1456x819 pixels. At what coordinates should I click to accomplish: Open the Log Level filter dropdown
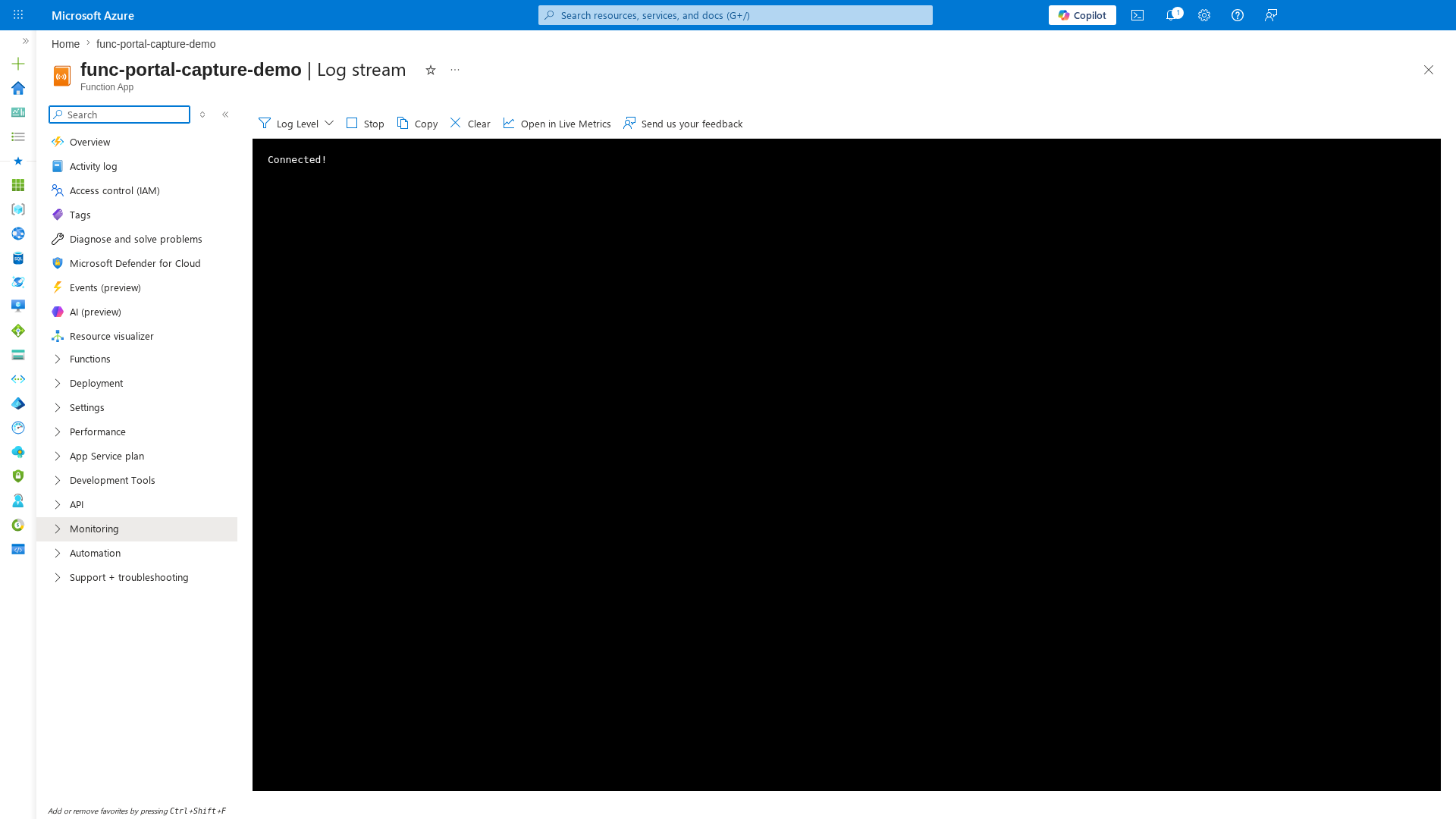tap(296, 124)
